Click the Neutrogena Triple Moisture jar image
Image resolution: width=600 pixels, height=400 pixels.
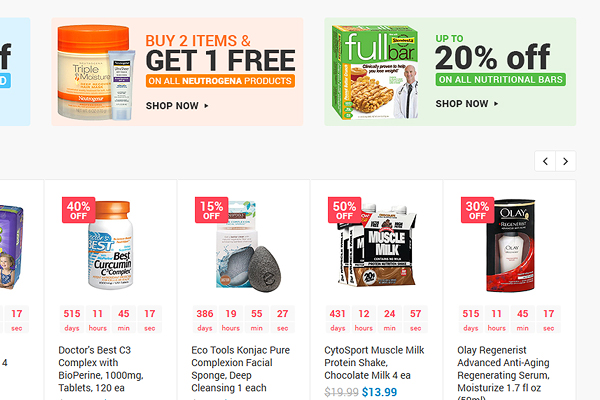[96, 72]
